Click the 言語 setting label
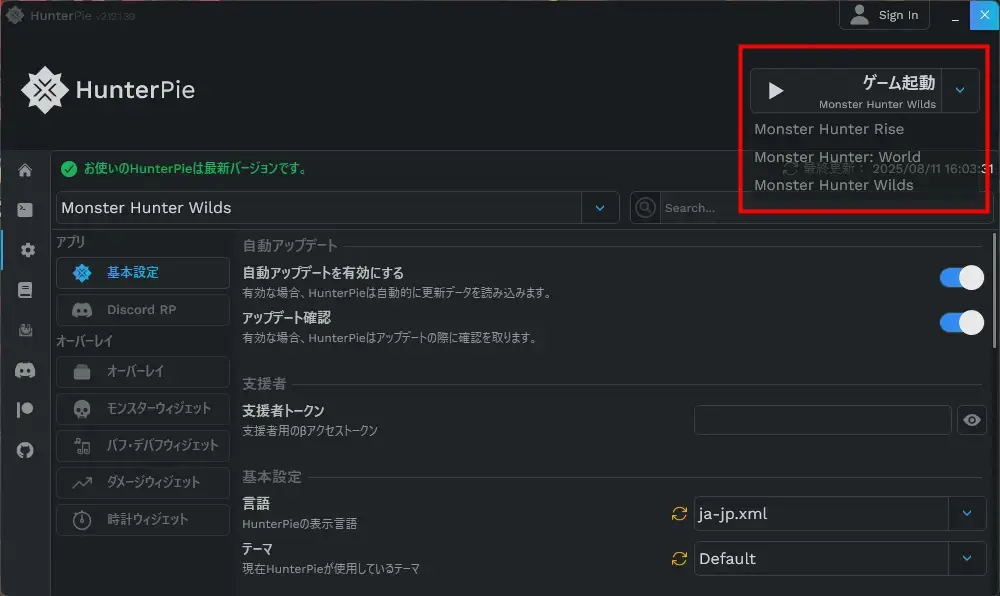 click(256, 504)
